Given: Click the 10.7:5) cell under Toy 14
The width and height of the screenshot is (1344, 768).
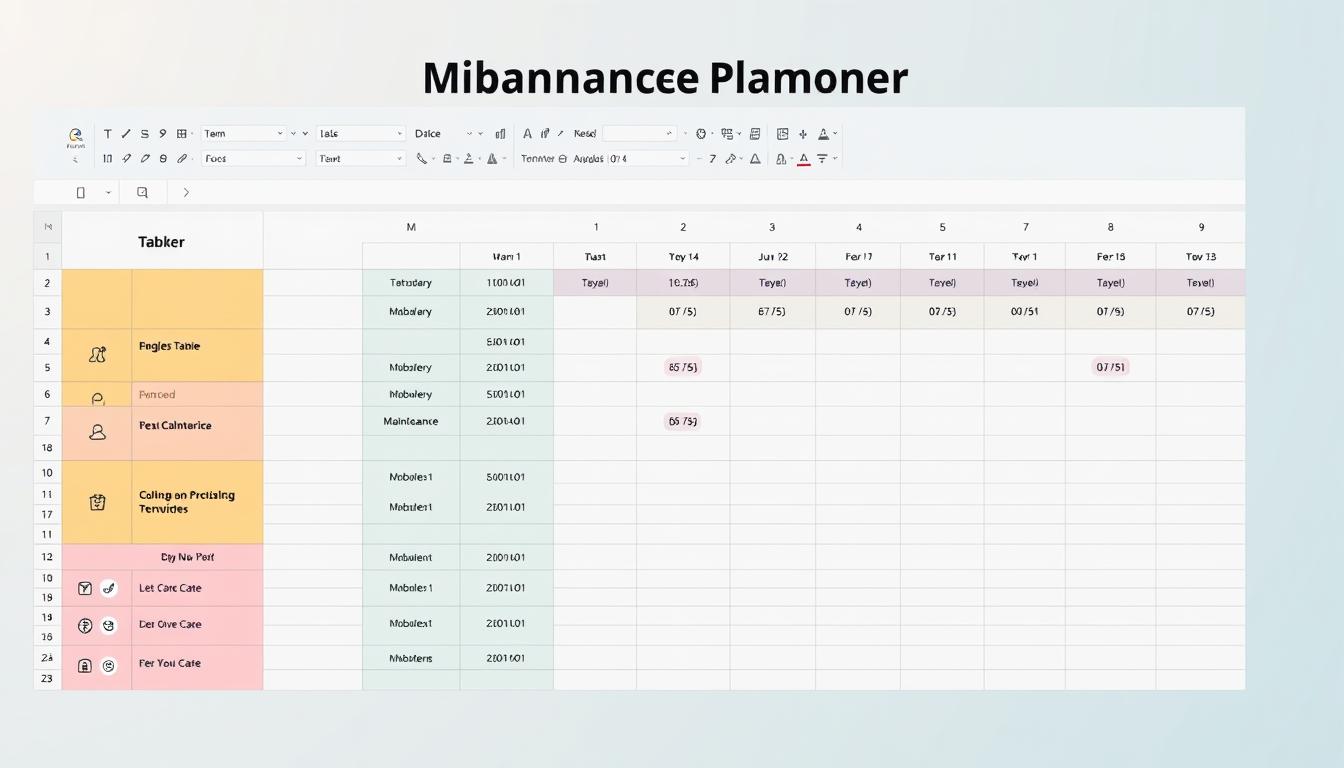Looking at the screenshot, I should click(683, 283).
